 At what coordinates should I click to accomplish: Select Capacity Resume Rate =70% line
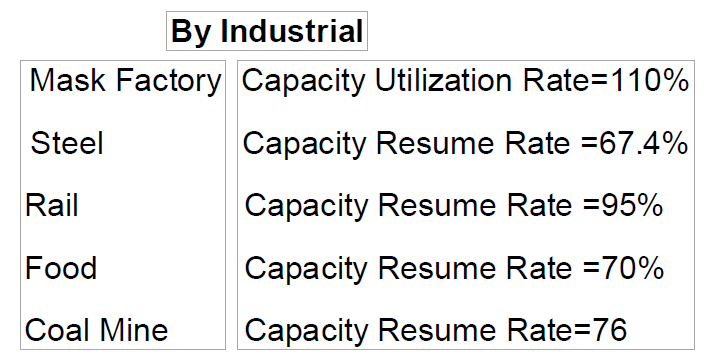point(454,268)
